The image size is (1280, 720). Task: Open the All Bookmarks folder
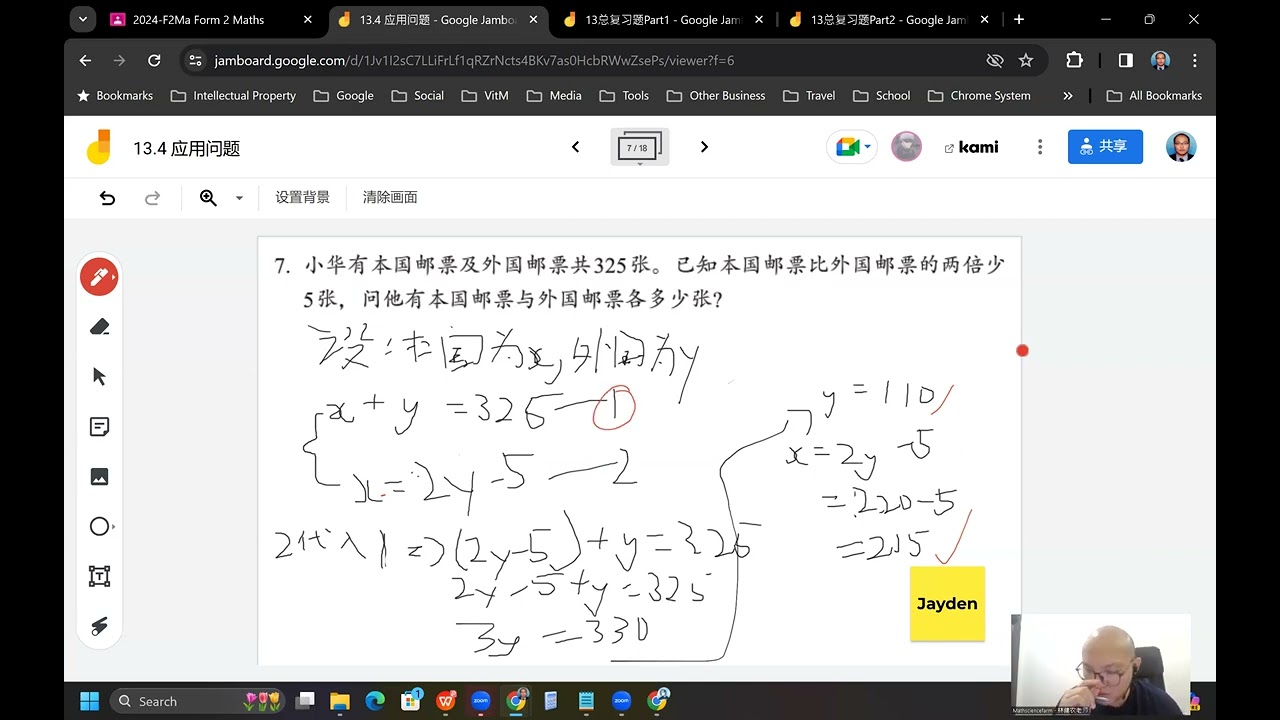pos(1155,96)
